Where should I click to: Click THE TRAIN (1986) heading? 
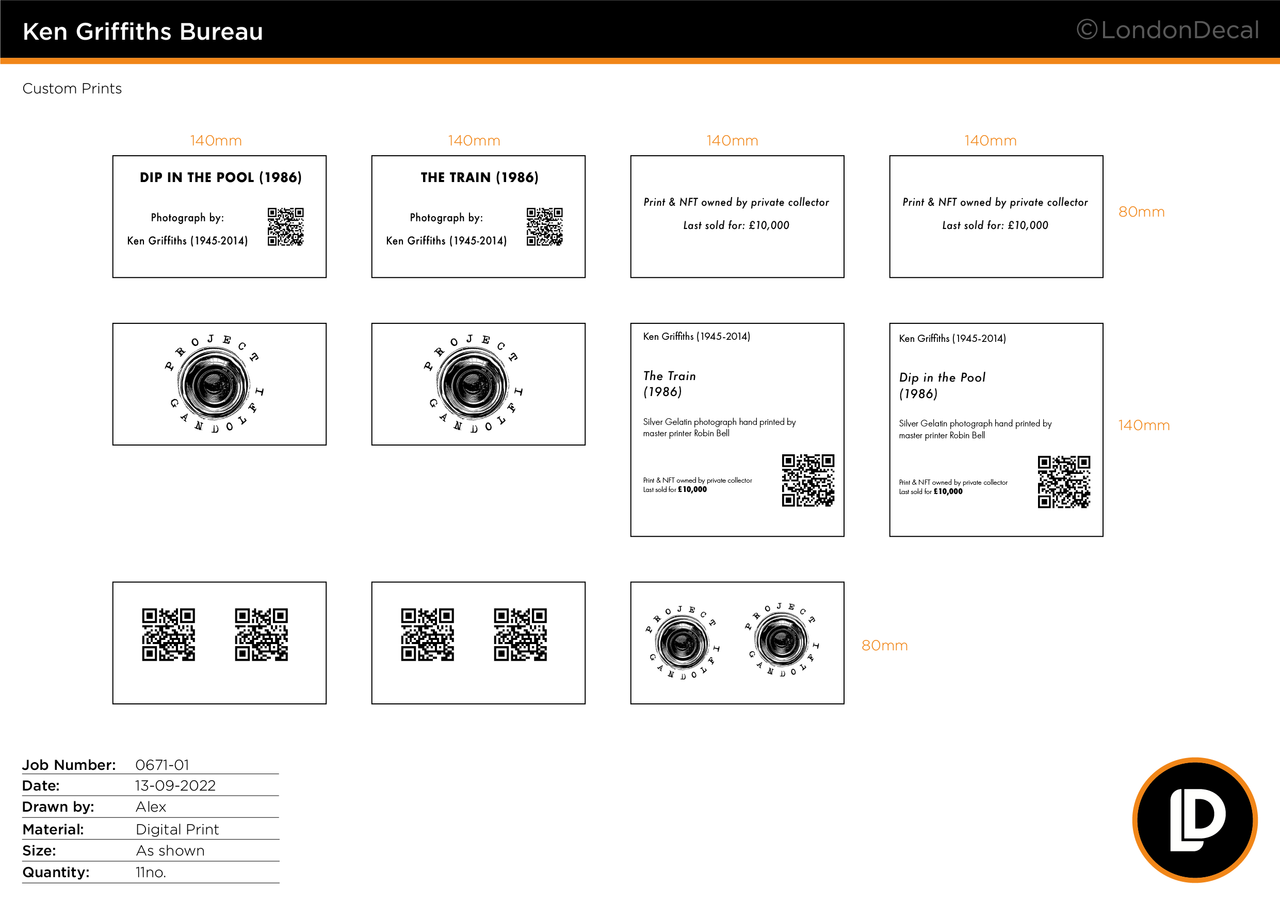(x=479, y=178)
